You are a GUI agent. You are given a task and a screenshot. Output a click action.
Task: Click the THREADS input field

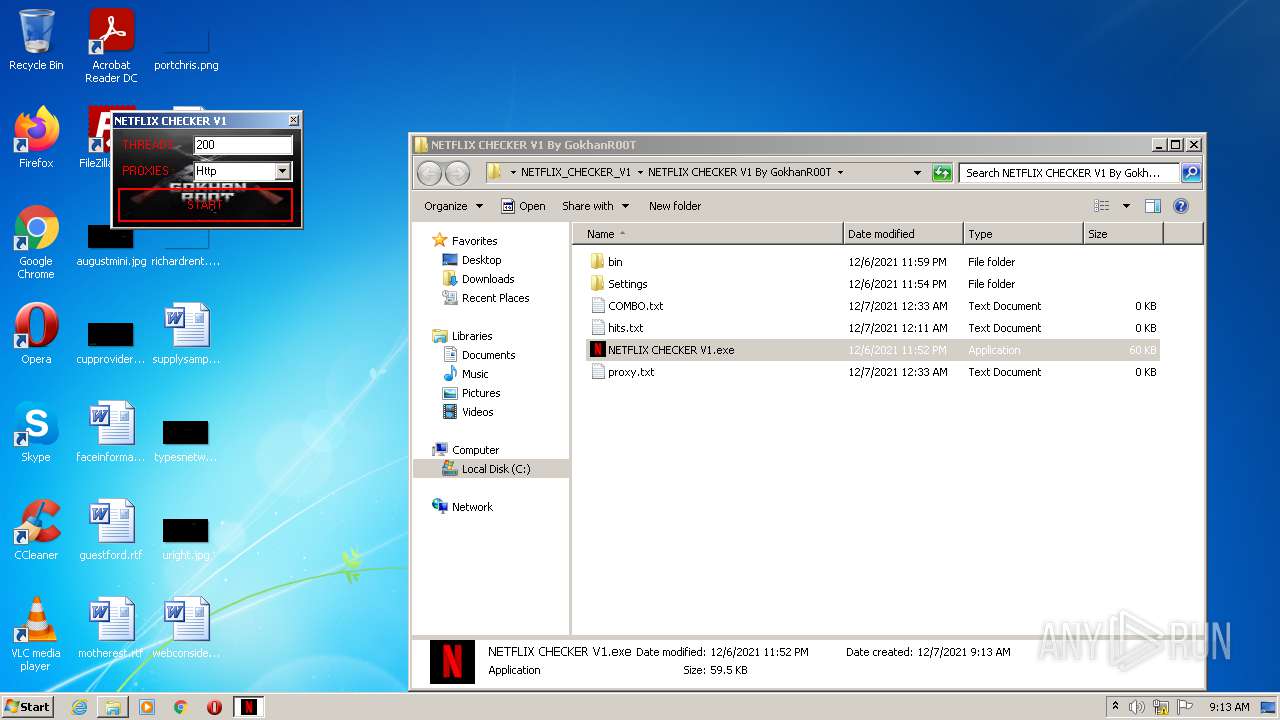[243, 145]
